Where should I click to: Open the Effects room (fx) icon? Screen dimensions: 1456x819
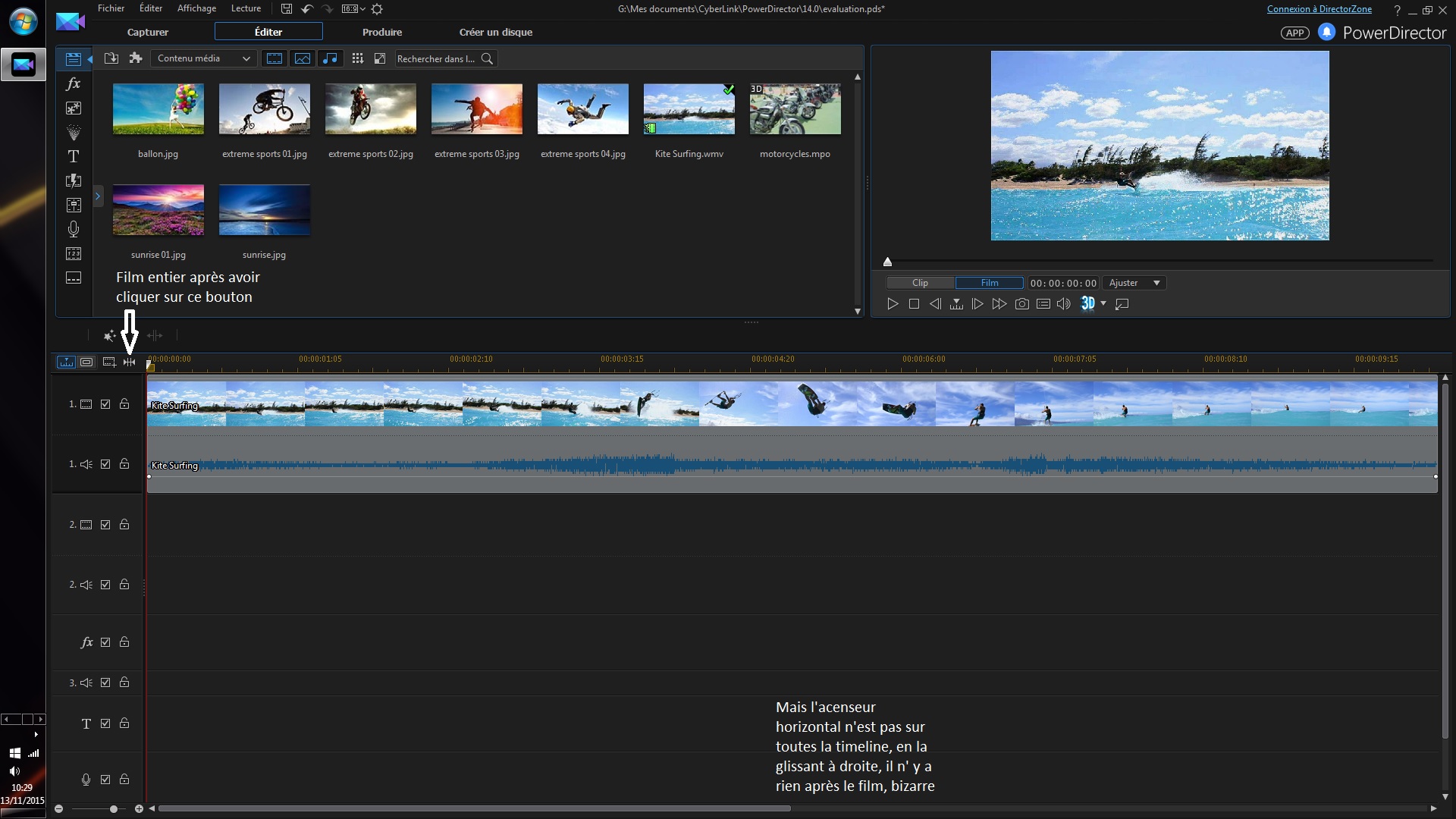(x=74, y=84)
